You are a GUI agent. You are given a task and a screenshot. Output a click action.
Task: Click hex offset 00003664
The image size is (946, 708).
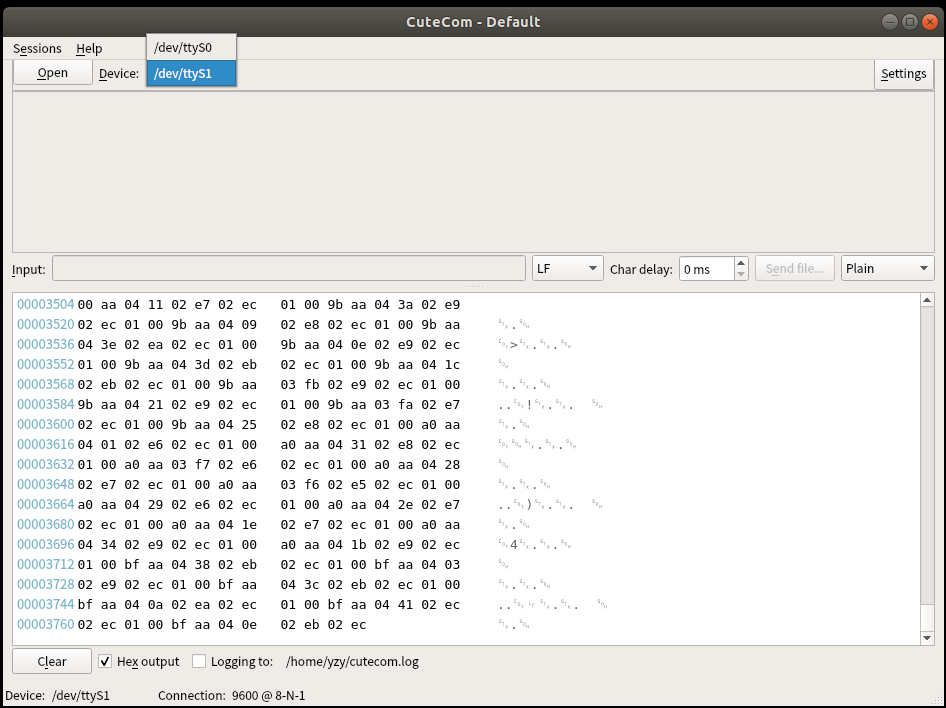coord(45,504)
